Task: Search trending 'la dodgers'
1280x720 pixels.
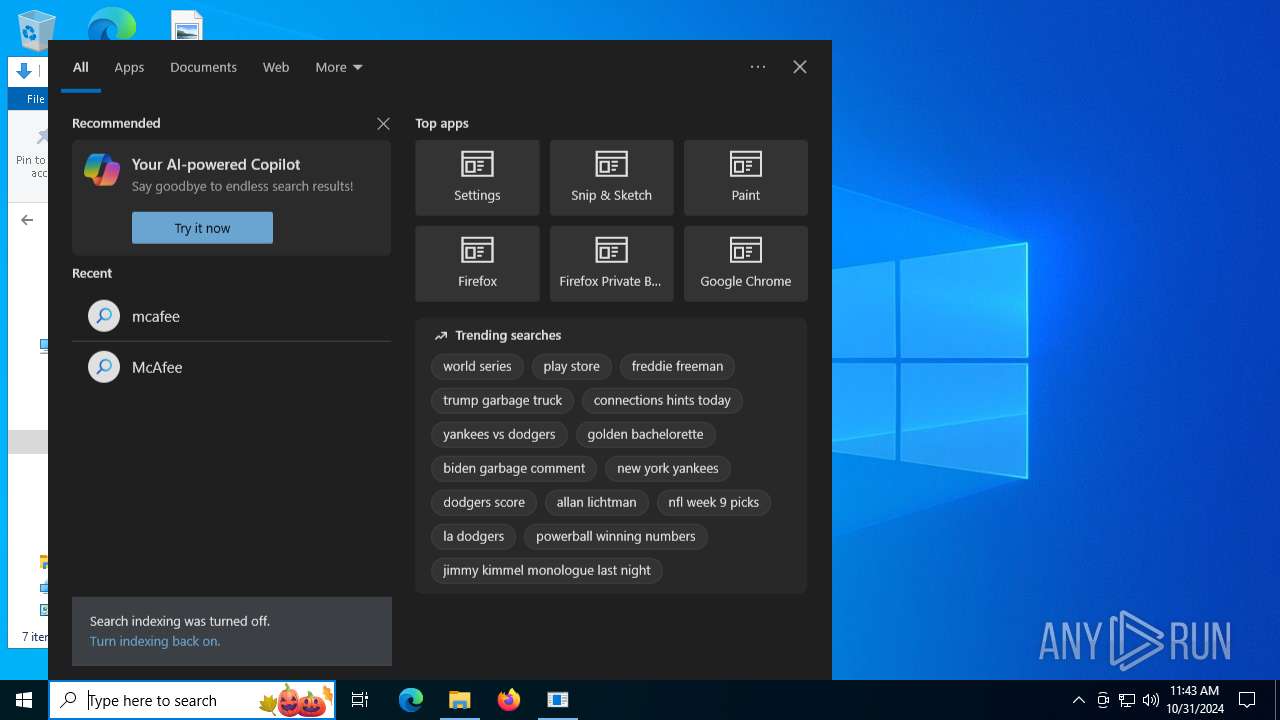Action: [x=473, y=536]
